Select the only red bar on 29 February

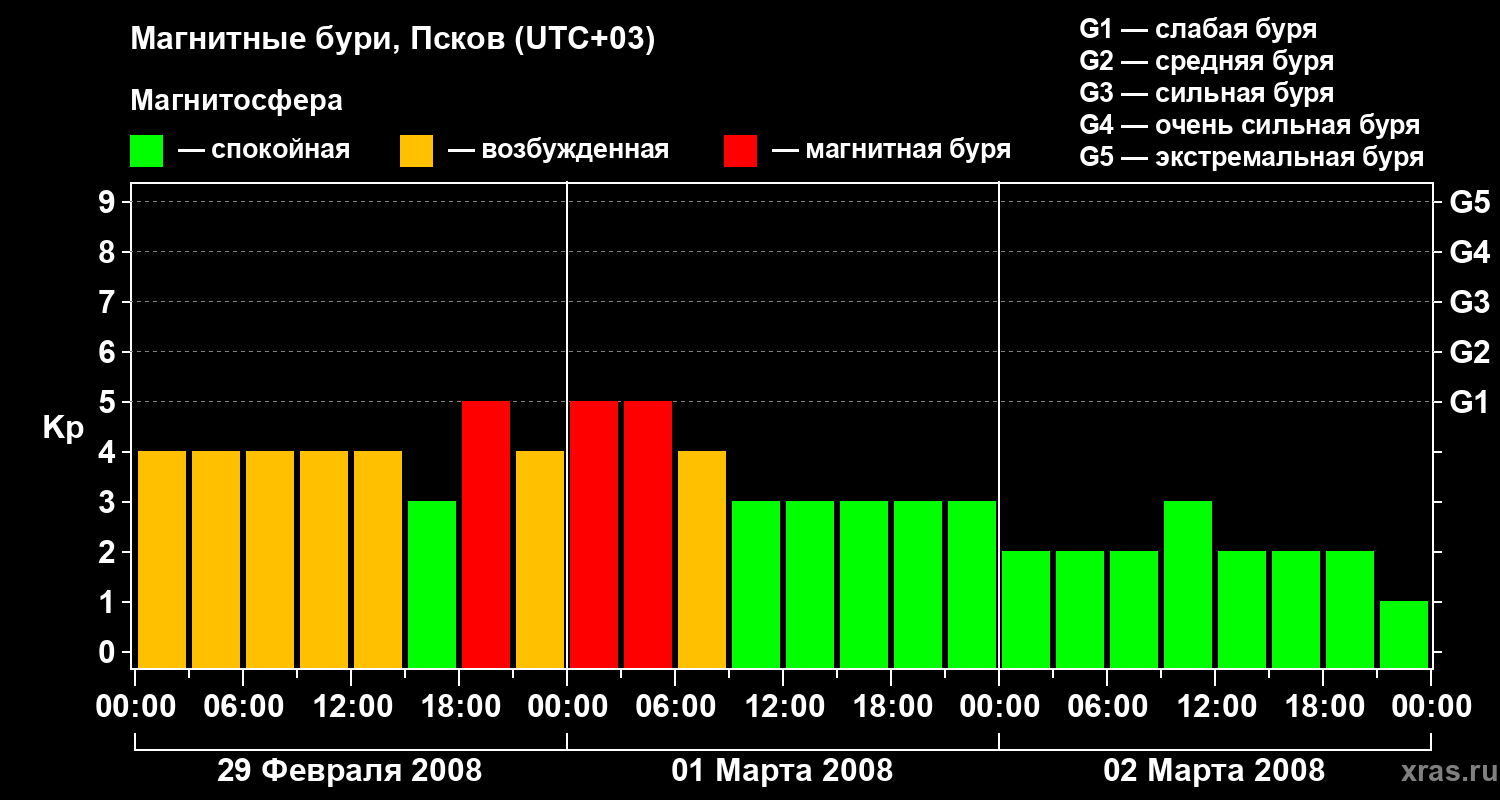(x=486, y=535)
